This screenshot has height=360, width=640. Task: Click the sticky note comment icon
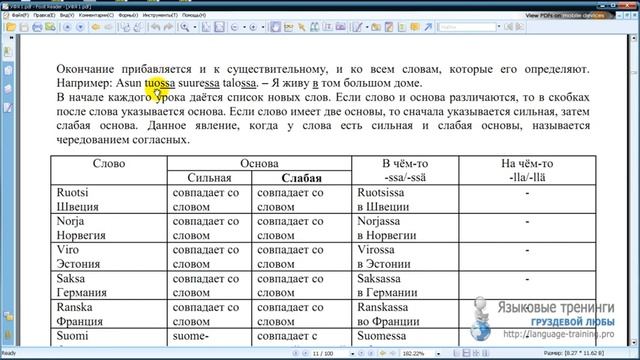pos(415,27)
